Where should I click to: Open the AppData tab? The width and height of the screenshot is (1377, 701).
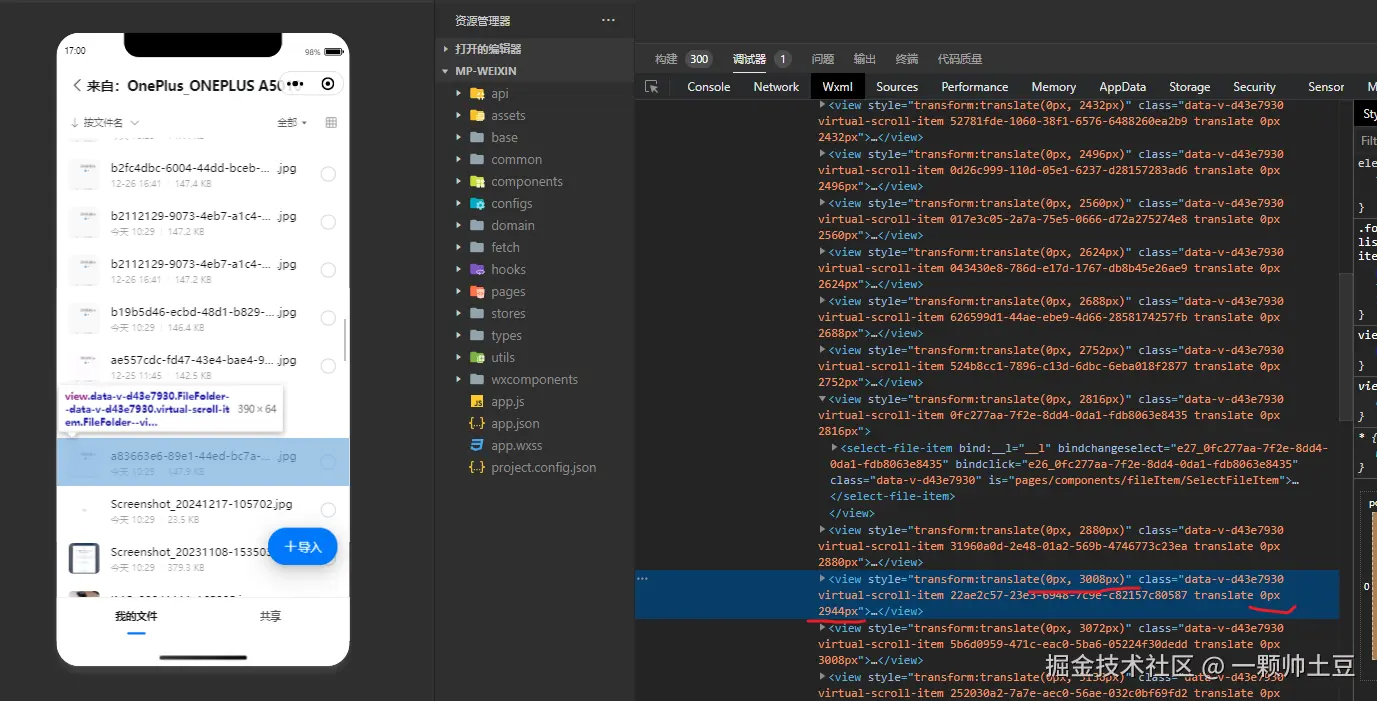(1122, 87)
